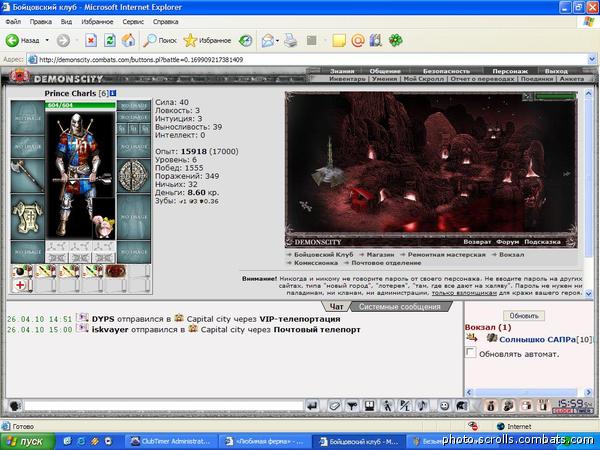Image resolution: width=600 pixels, height=450 pixels.
Task: Click the yellow note toolbar icon
Action: 339,40
